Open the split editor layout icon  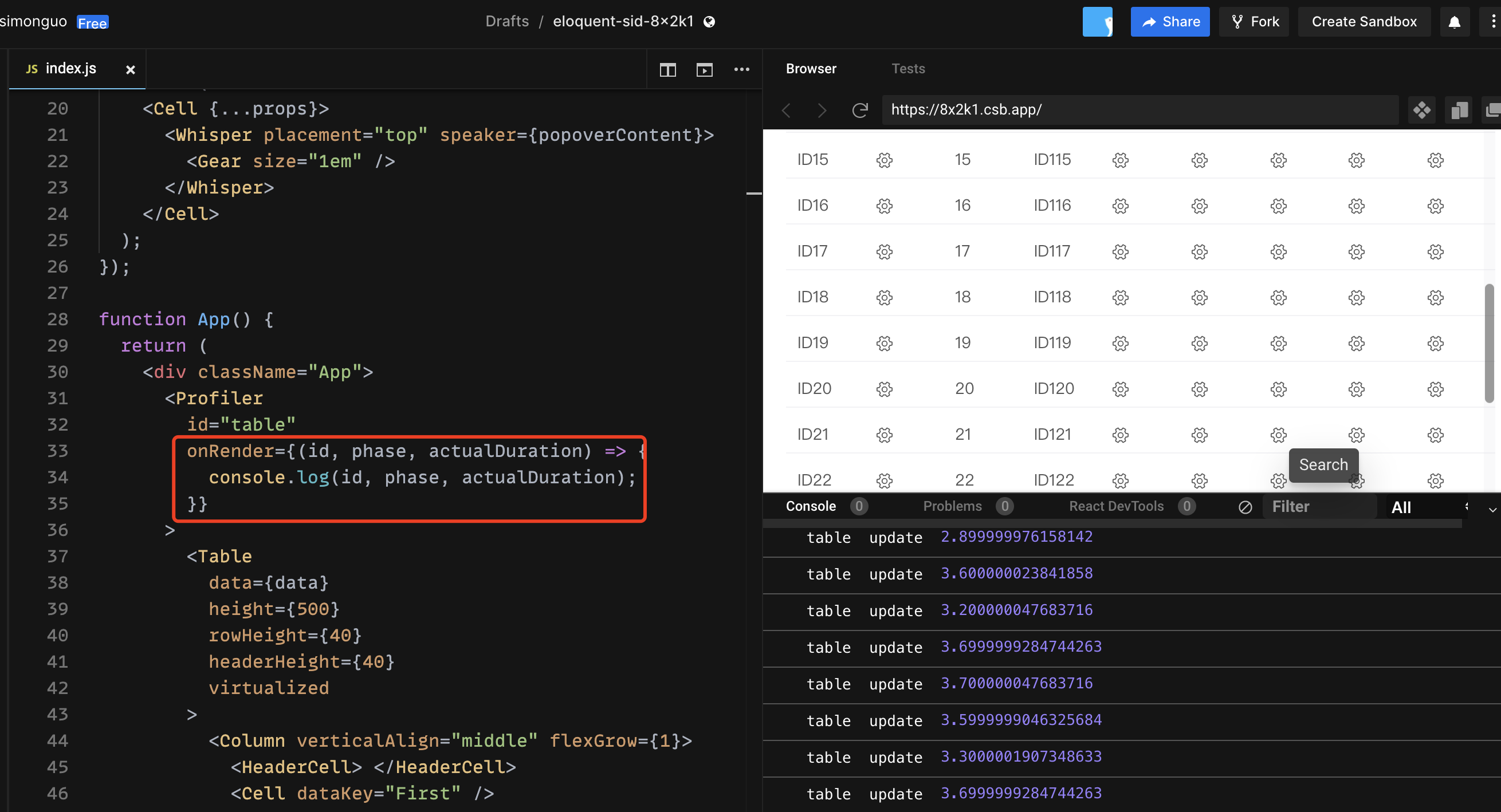point(667,69)
